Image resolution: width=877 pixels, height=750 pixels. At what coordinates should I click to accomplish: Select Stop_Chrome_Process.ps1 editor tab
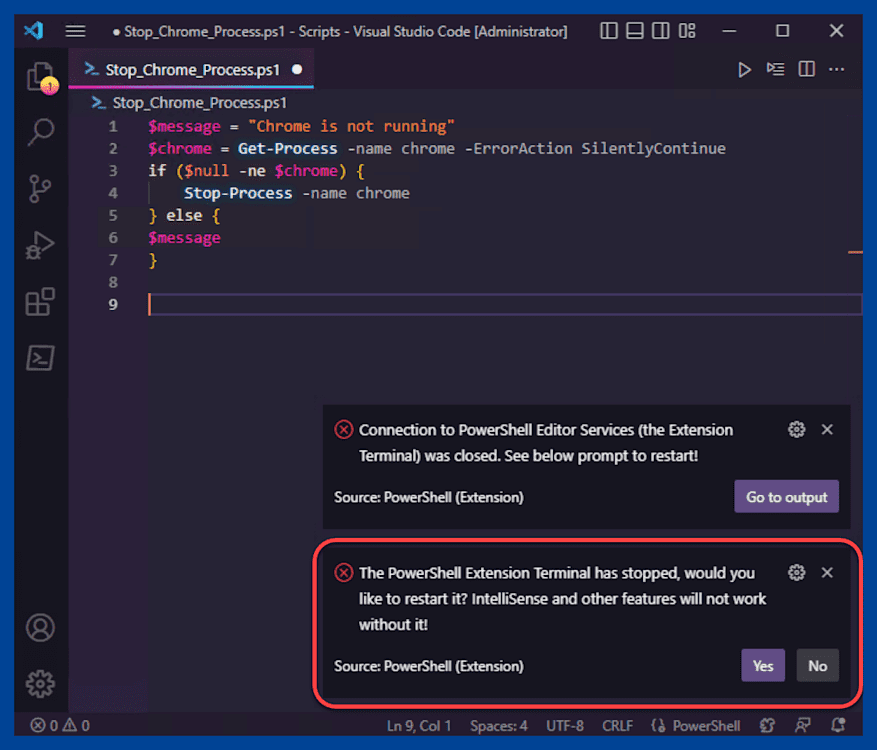click(191, 69)
